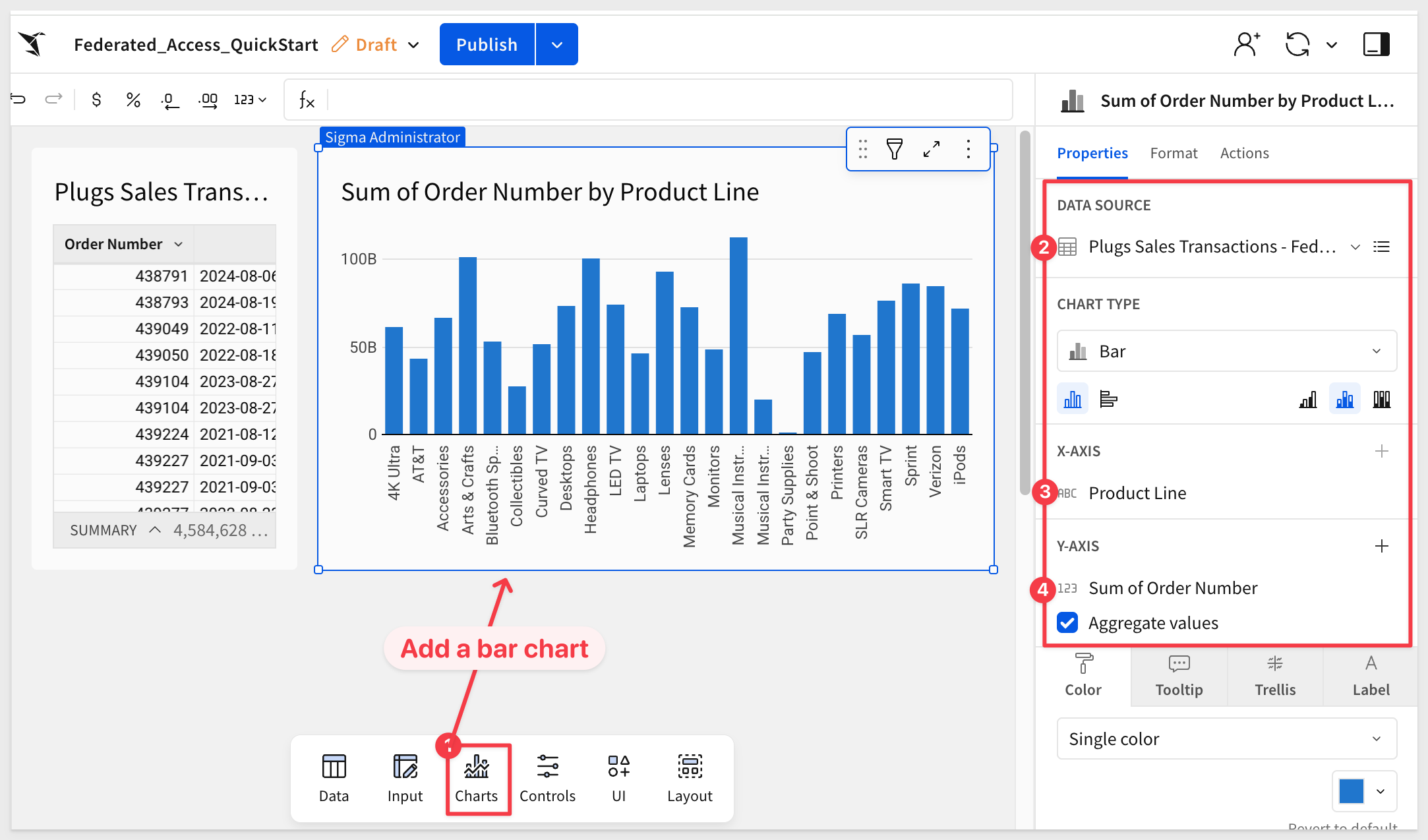Screen dimensions: 1428x840
Task: Open the Input element menu
Action: tap(405, 779)
